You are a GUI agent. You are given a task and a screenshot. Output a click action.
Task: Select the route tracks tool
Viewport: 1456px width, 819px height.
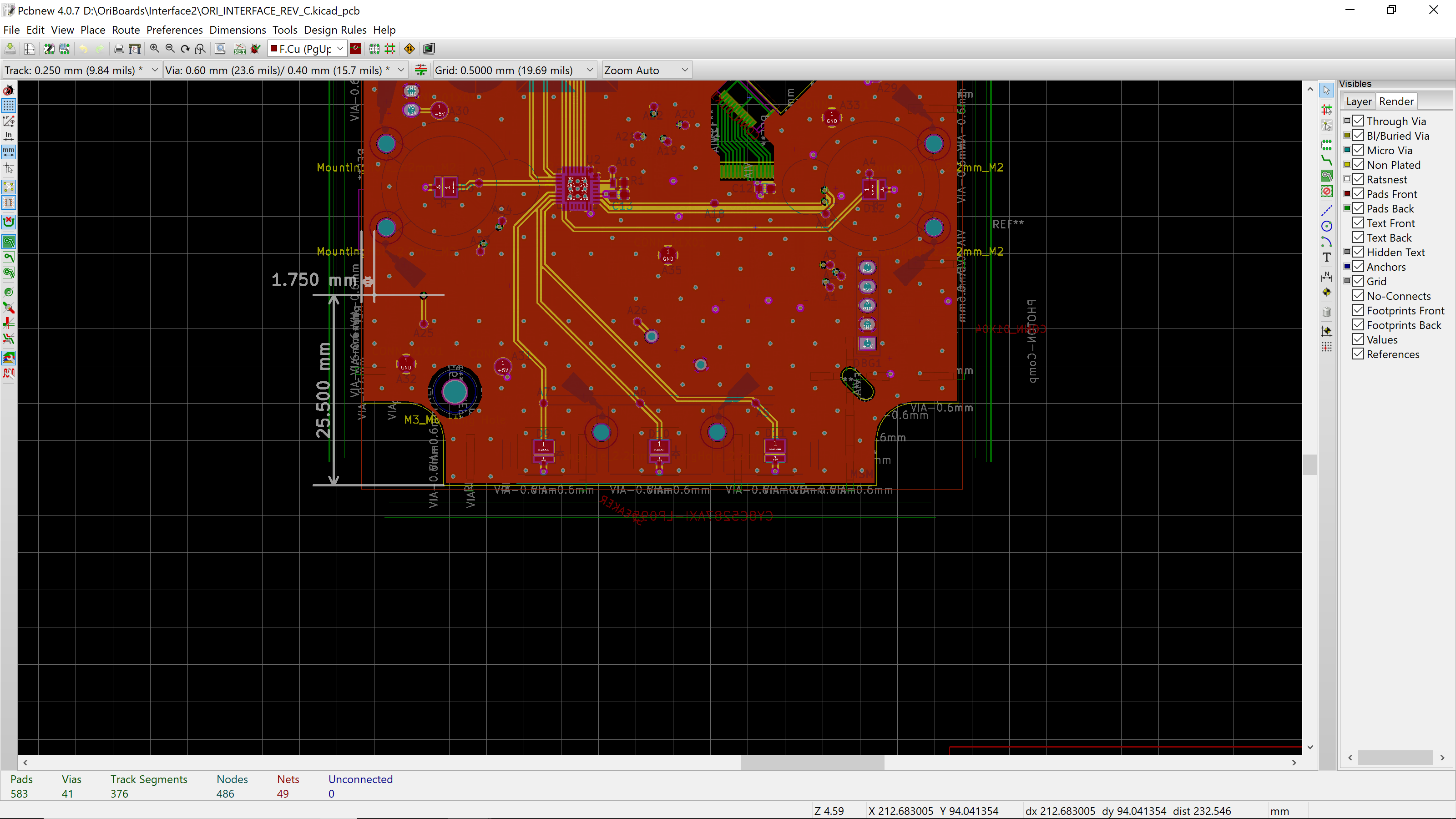tap(1327, 161)
